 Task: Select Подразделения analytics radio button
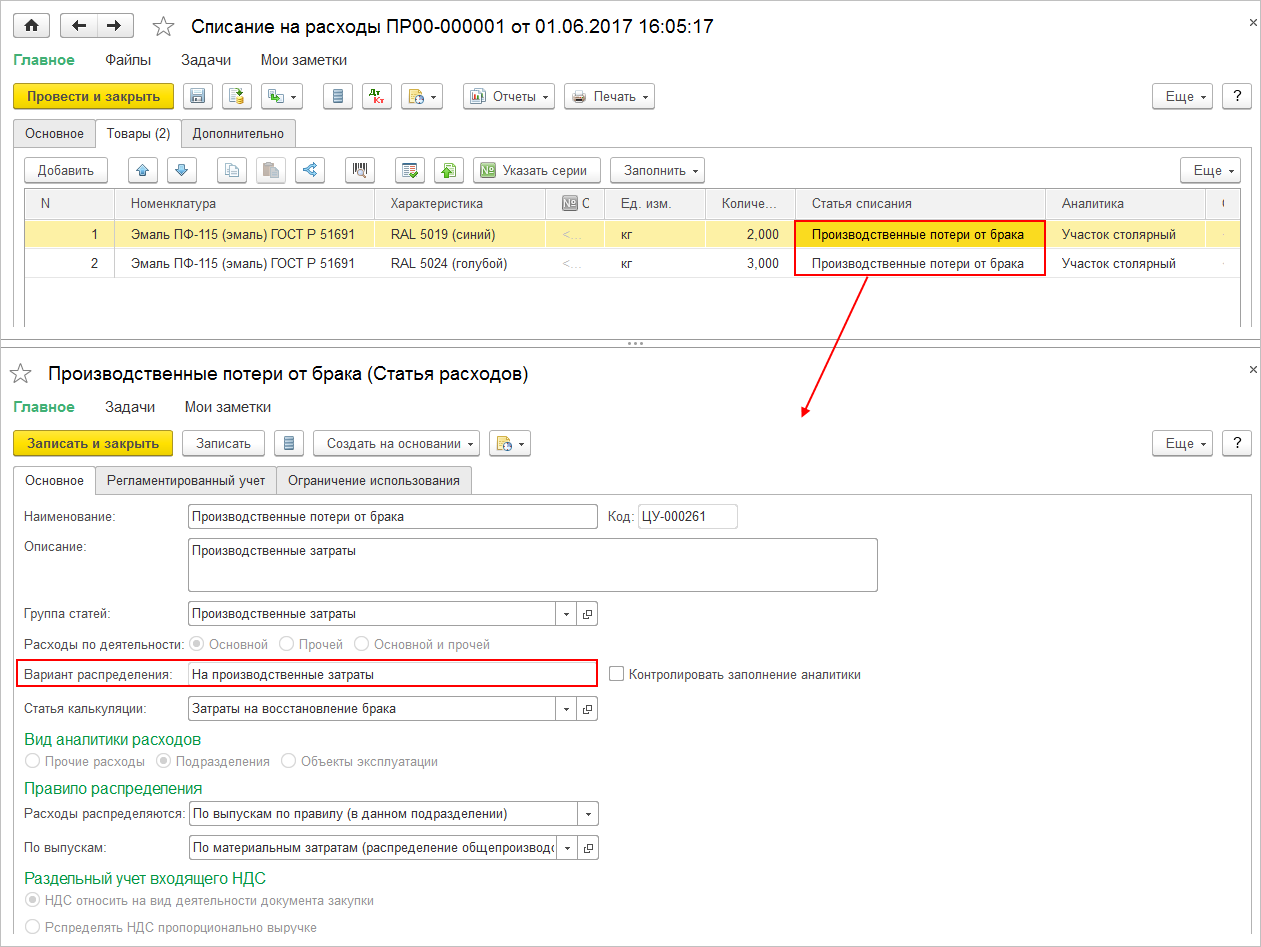pyautogui.click(x=163, y=761)
